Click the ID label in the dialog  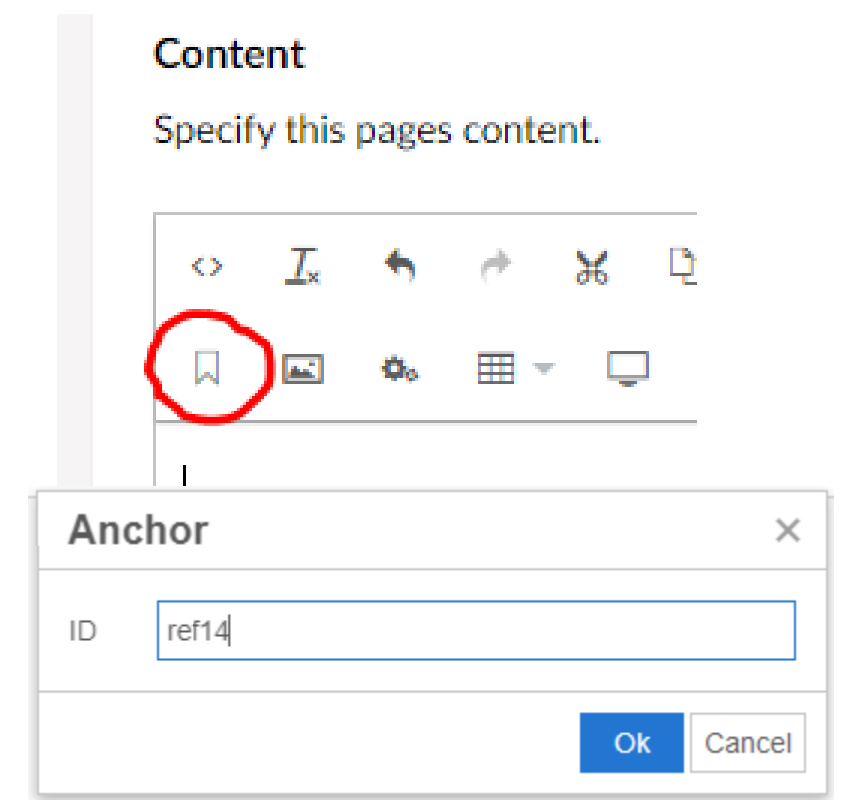point(82,631)
